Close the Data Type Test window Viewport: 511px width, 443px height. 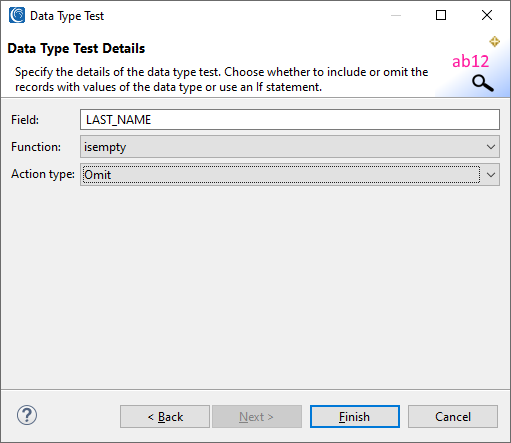click(487, 15)
